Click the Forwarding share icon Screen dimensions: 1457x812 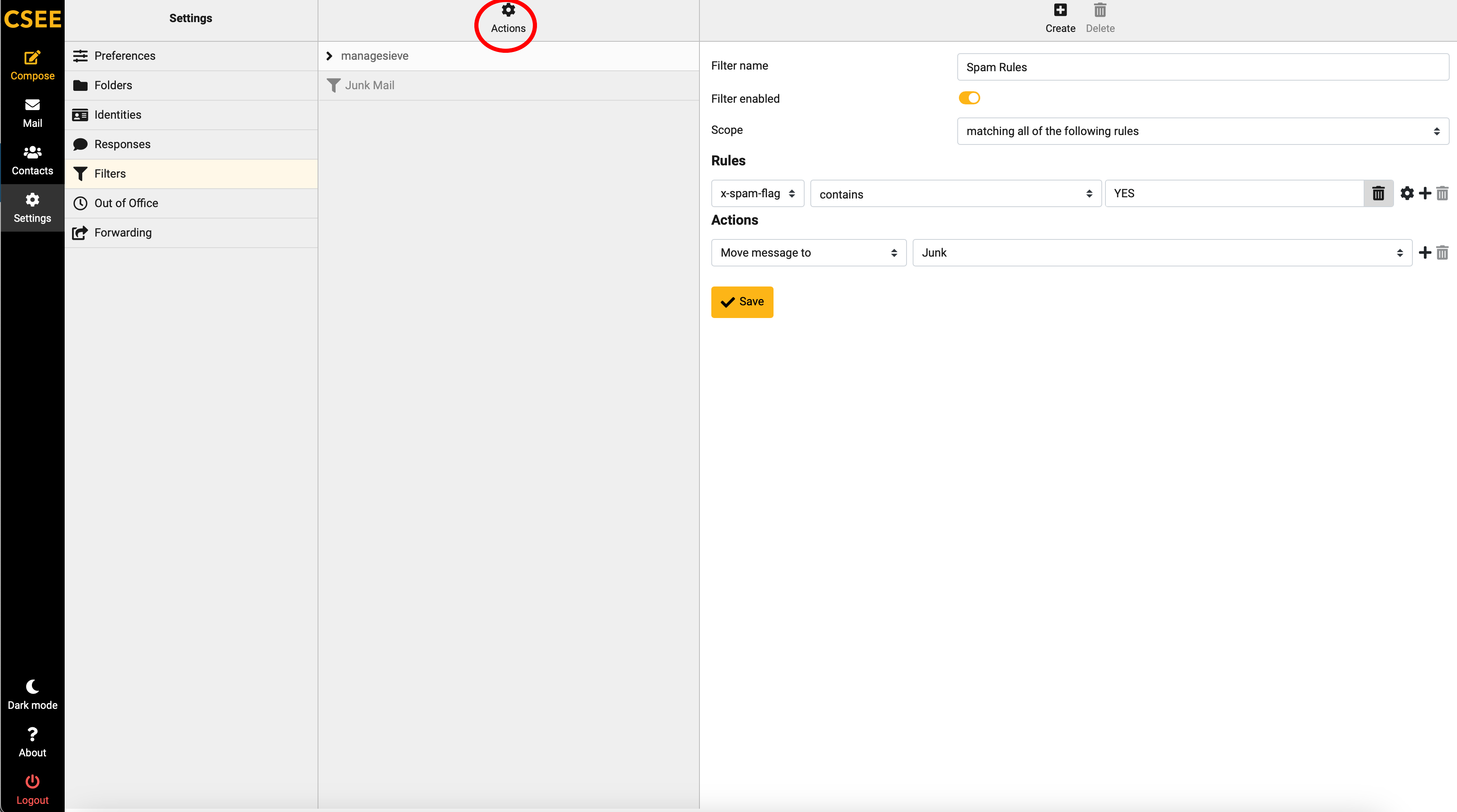point(80,232)
